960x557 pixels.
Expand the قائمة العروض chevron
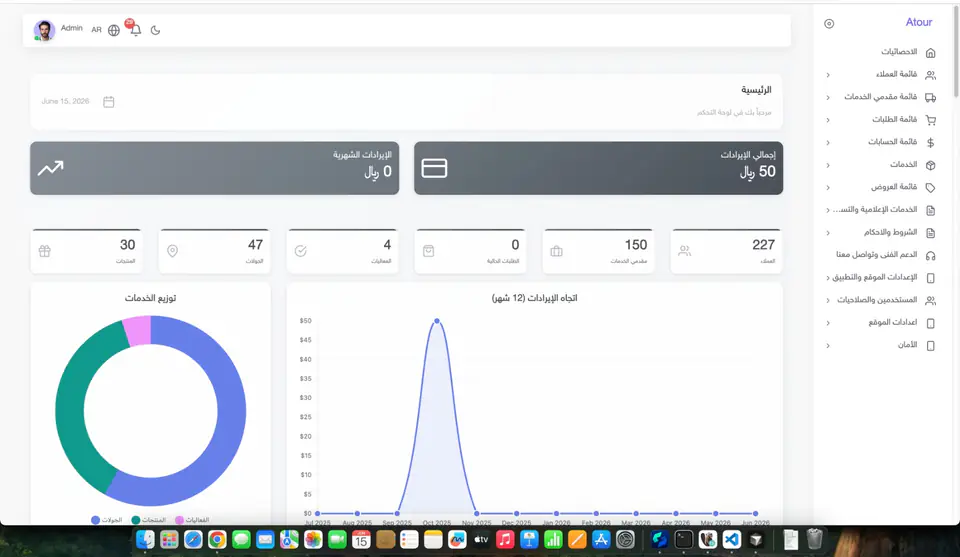coord(828,188)
